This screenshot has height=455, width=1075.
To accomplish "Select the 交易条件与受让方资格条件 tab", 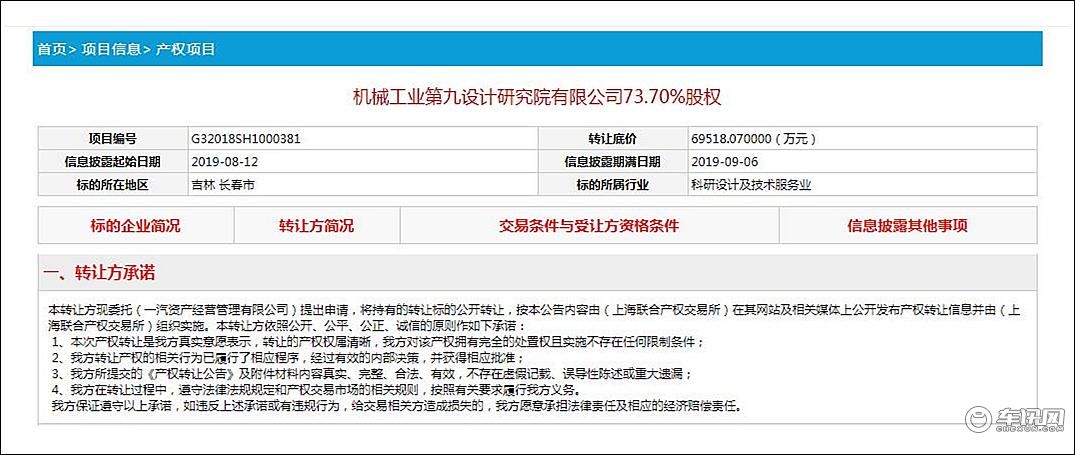I will pos(588,226).
